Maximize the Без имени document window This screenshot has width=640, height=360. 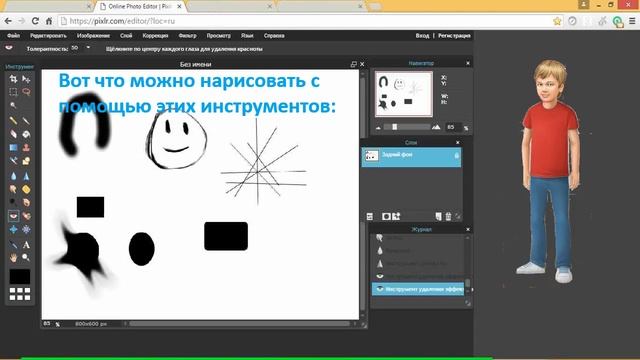click(x=353, y=64)
